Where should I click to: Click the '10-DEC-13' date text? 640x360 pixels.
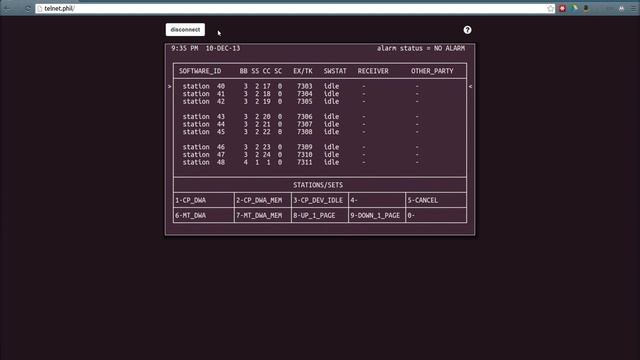(223, 48)
